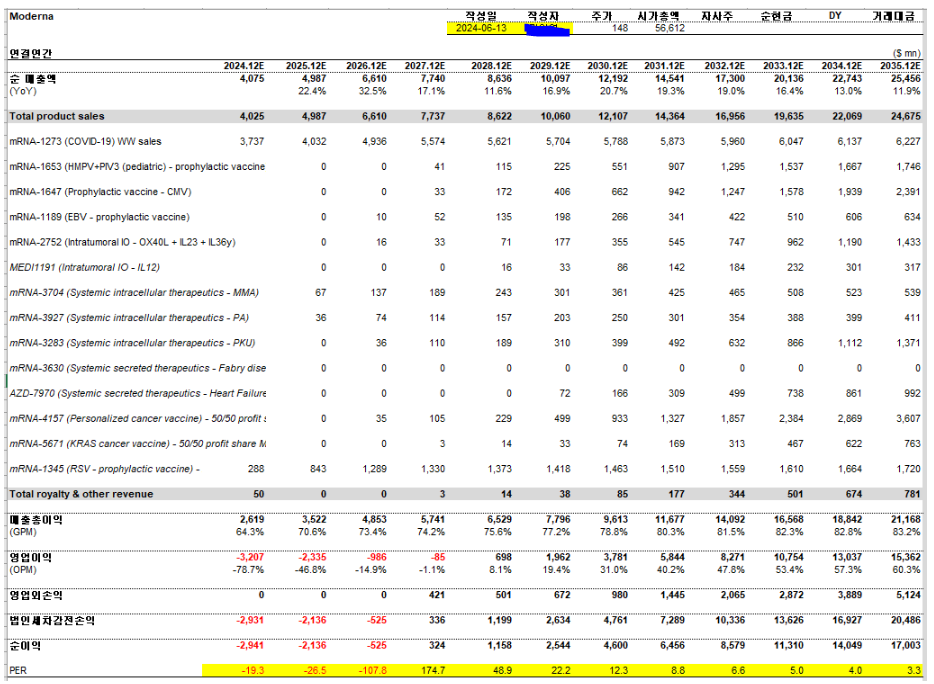Click mRNA-1189 EBV vaccine row label
Image resolution: width=934 pixels, height=684 pixels.
(99, 217)
